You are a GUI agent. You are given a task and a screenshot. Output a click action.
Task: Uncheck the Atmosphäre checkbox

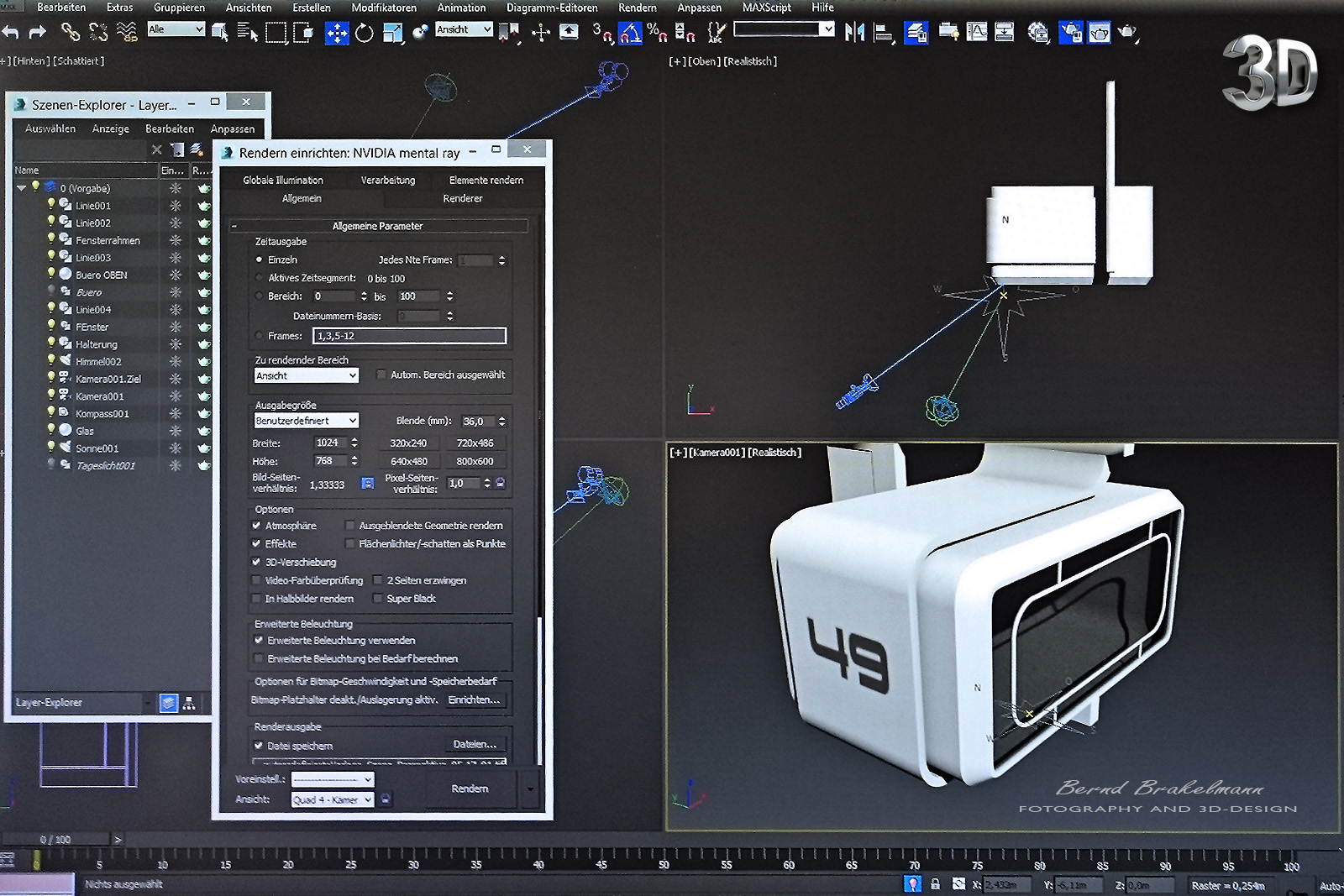click(257, 526)
